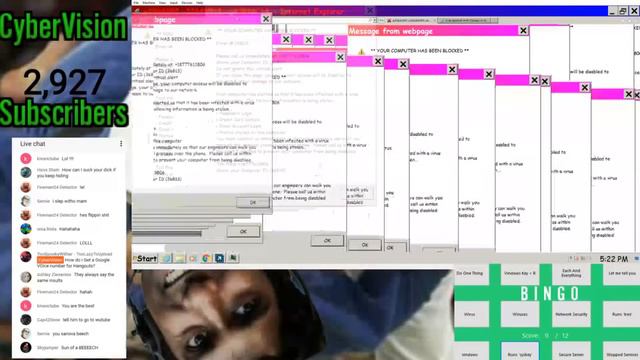Click chat message 'Hahahaha'
The height and width of the screenshot is (360, 640).
point(69,229)
